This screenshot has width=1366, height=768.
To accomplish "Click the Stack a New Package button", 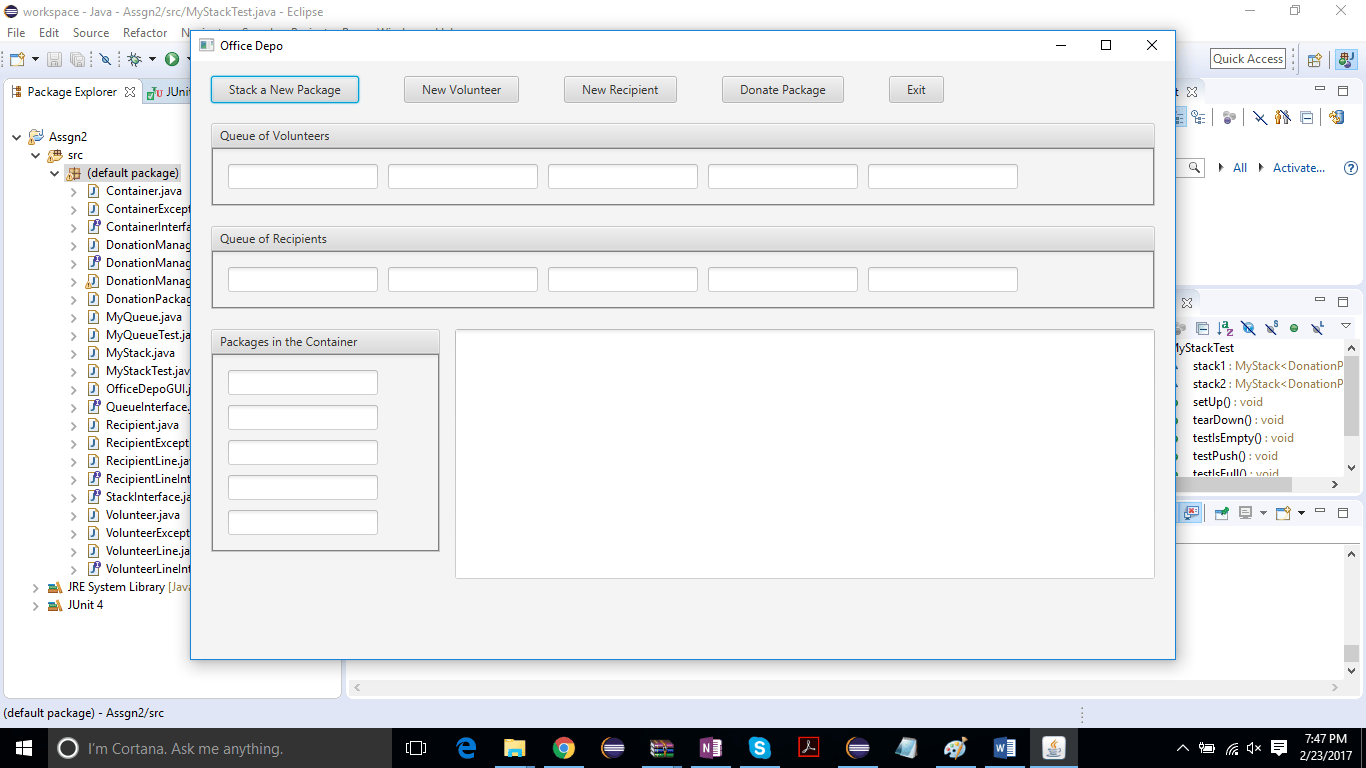I will (285, 90).
